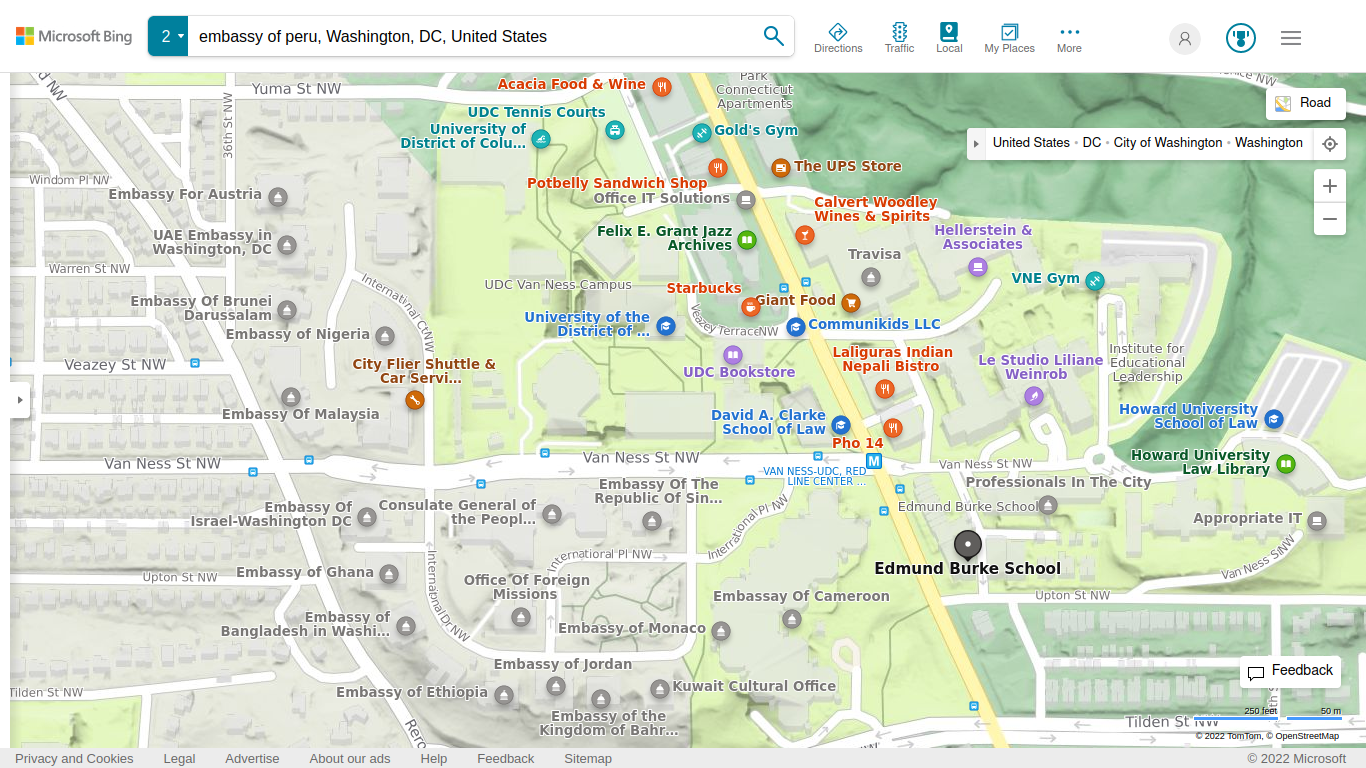
Task: Click Embassy For Austria marker icon
Action: click(x=278, y=197)
